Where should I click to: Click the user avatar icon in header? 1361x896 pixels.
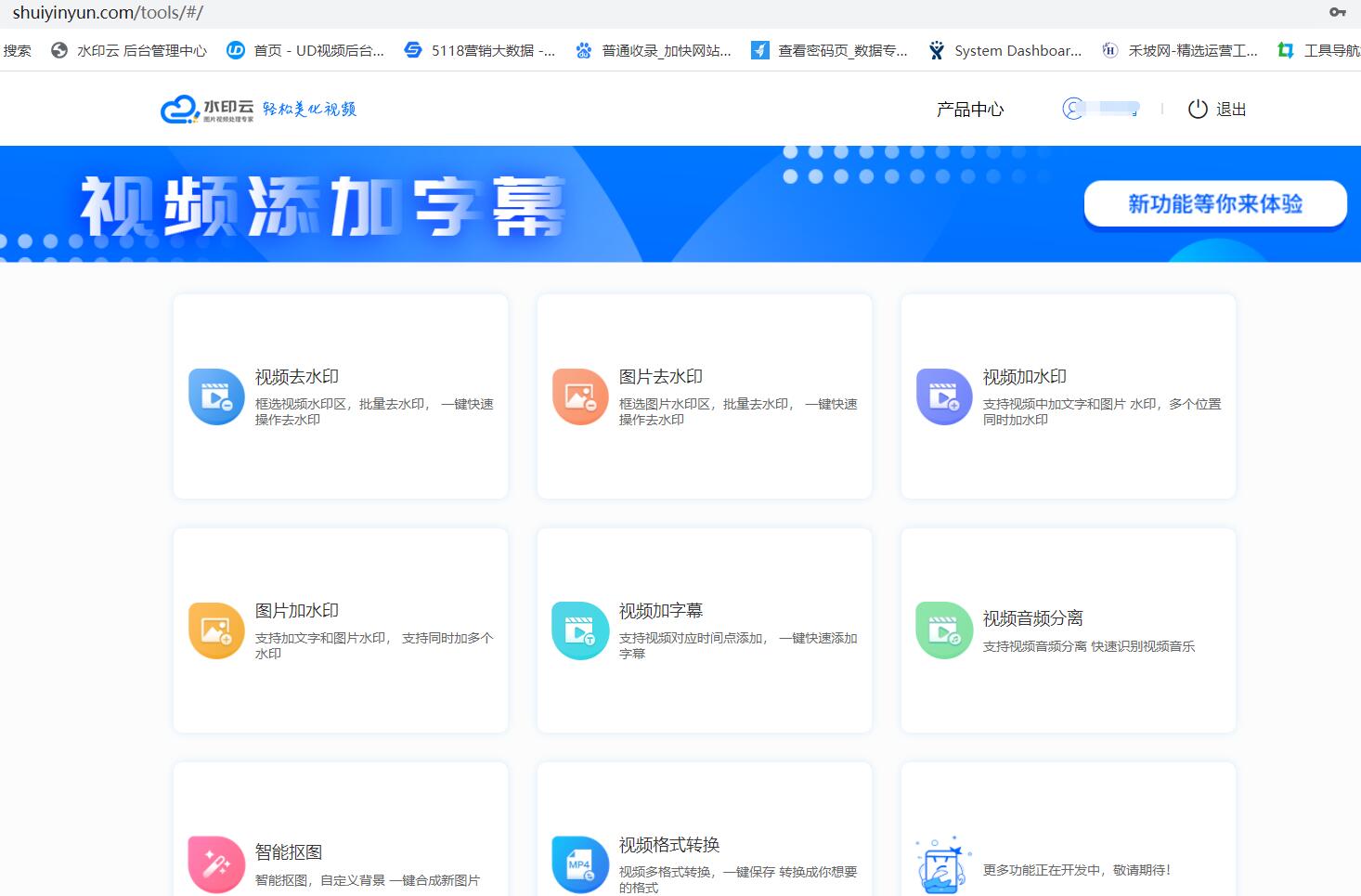pyautogui.click(x=1073, y=109)
